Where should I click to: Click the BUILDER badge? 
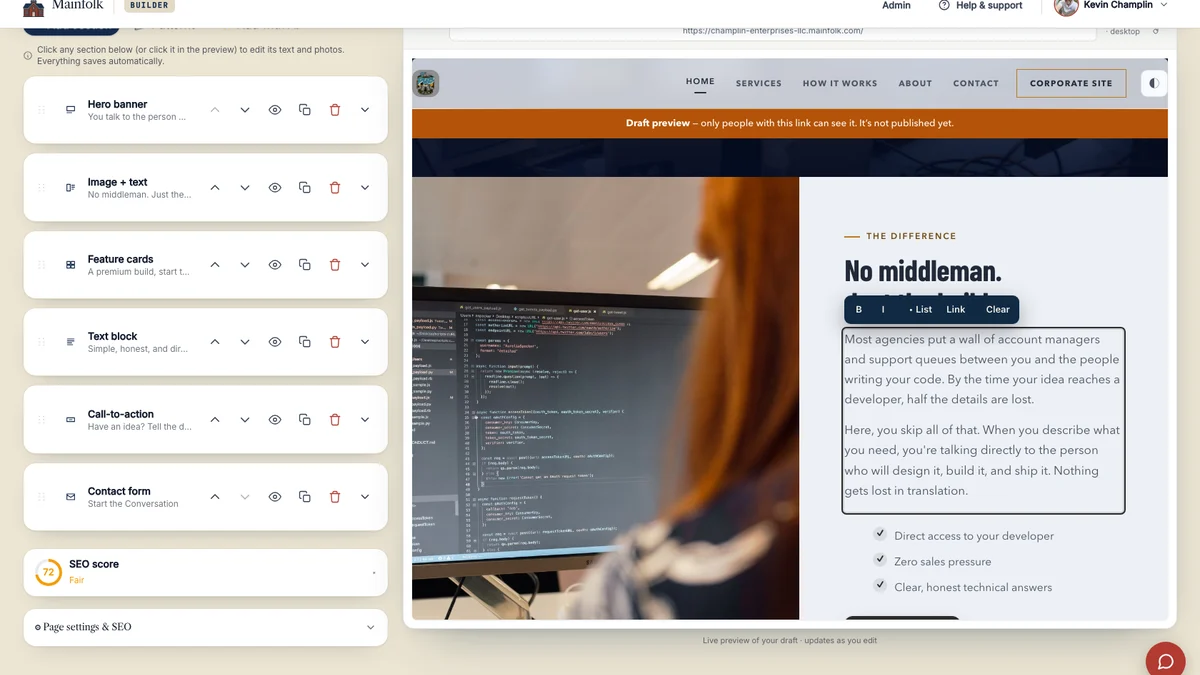coord(148,5)
